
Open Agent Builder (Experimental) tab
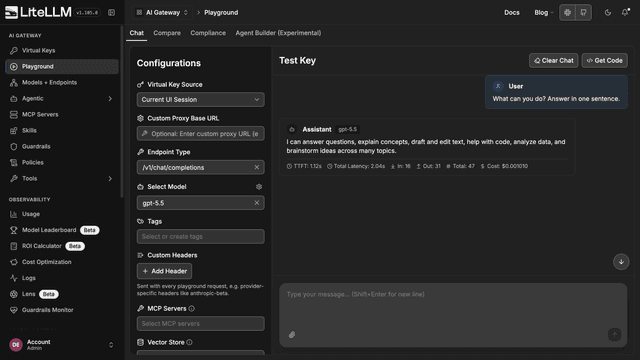coord(278,33)
